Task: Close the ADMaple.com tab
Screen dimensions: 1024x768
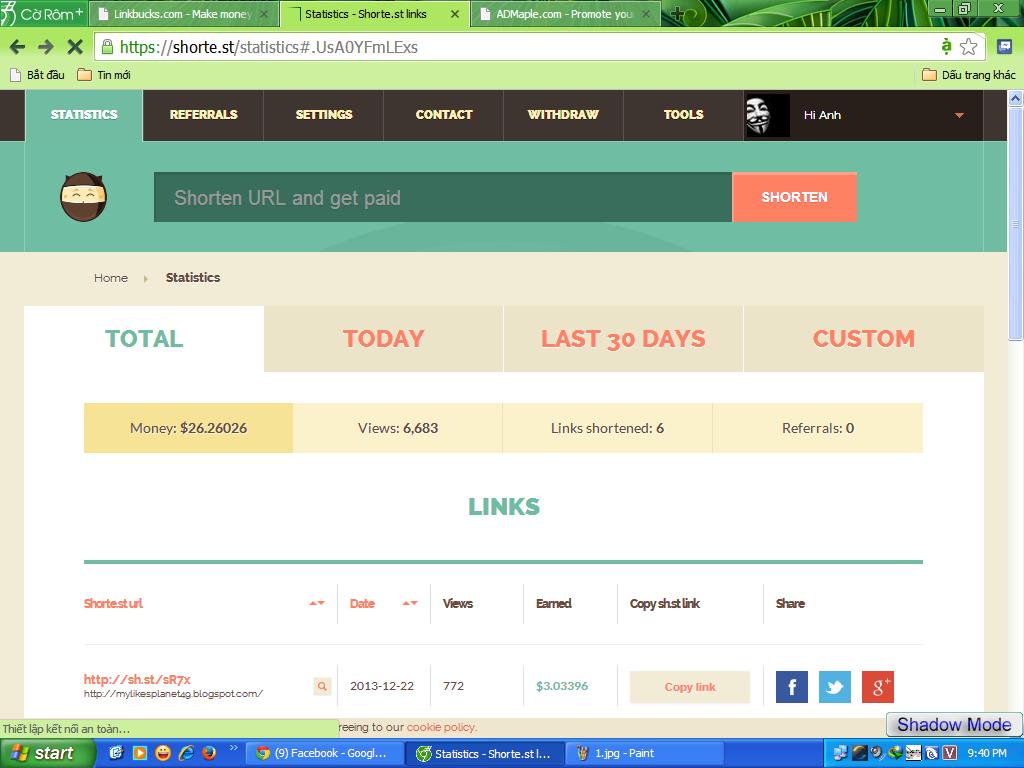Action: (x=646, y=14)
